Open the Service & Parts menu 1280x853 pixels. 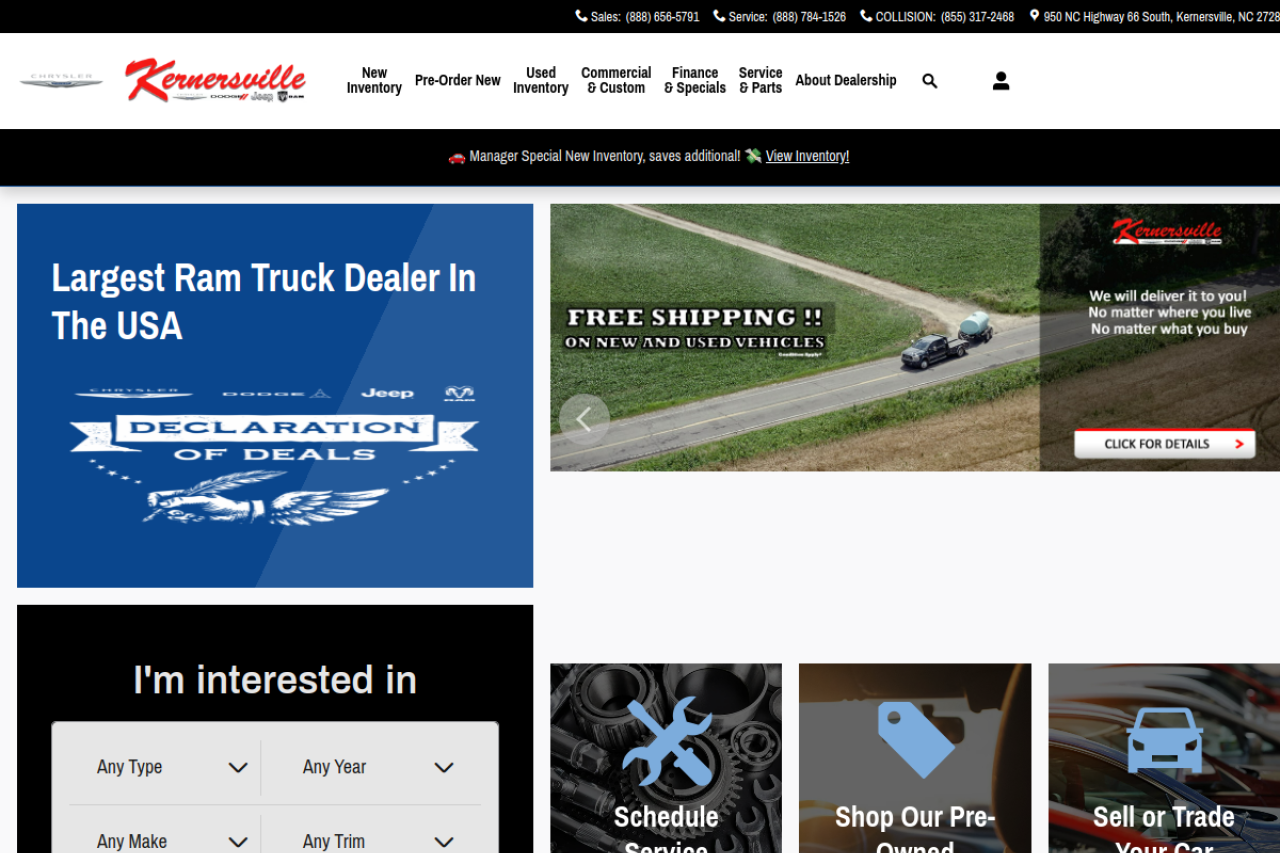tap(760, 81)
